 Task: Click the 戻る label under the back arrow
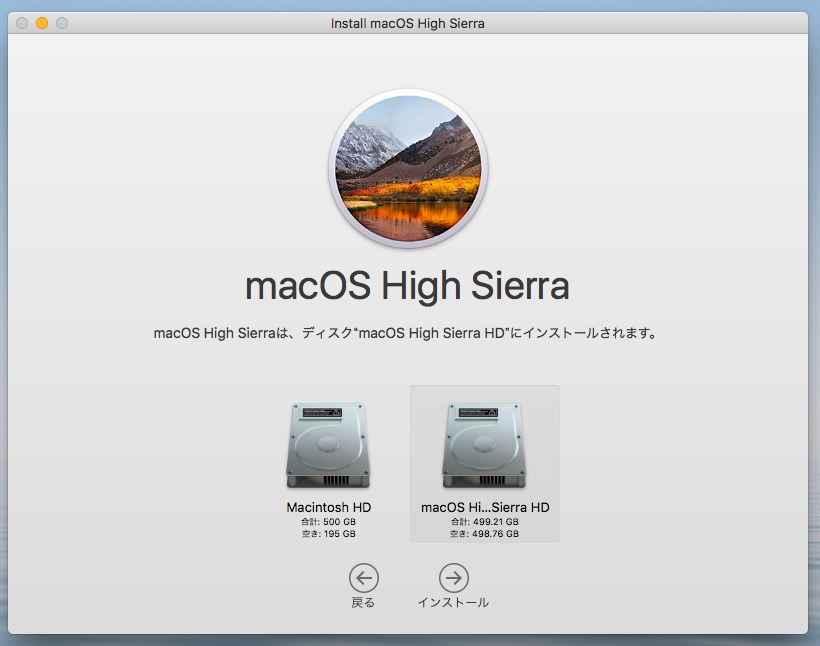click(363, 603)
